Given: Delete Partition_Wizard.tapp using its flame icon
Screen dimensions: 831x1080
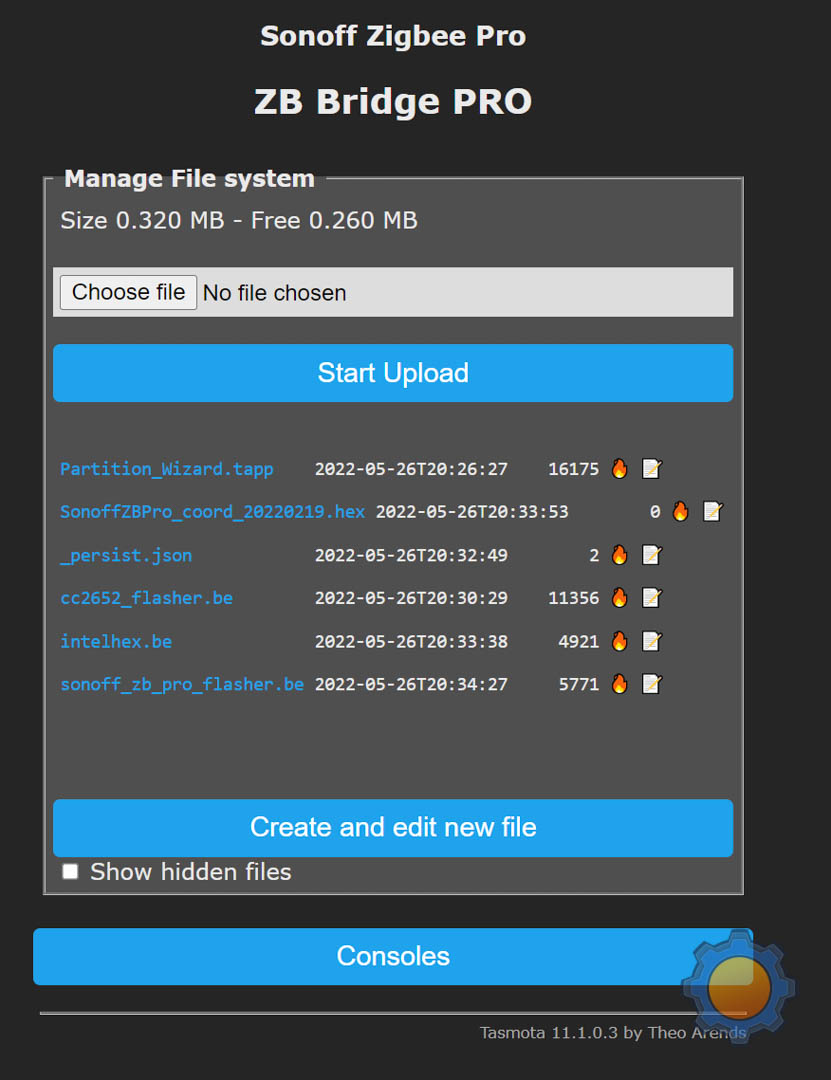Looking at the screenshot, I should tap(619, 468).
